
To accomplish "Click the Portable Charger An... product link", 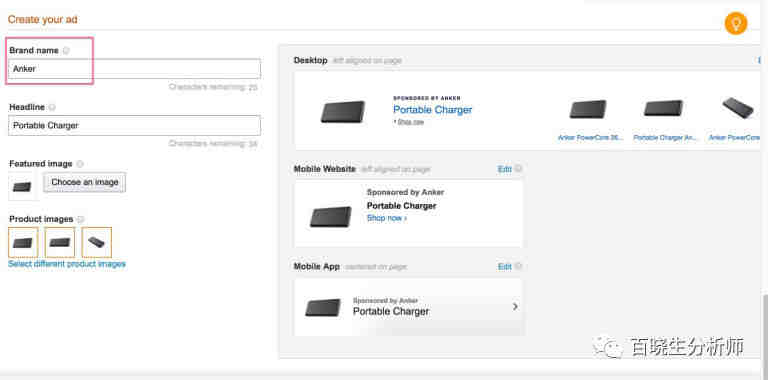I will (x=665, y=138).
